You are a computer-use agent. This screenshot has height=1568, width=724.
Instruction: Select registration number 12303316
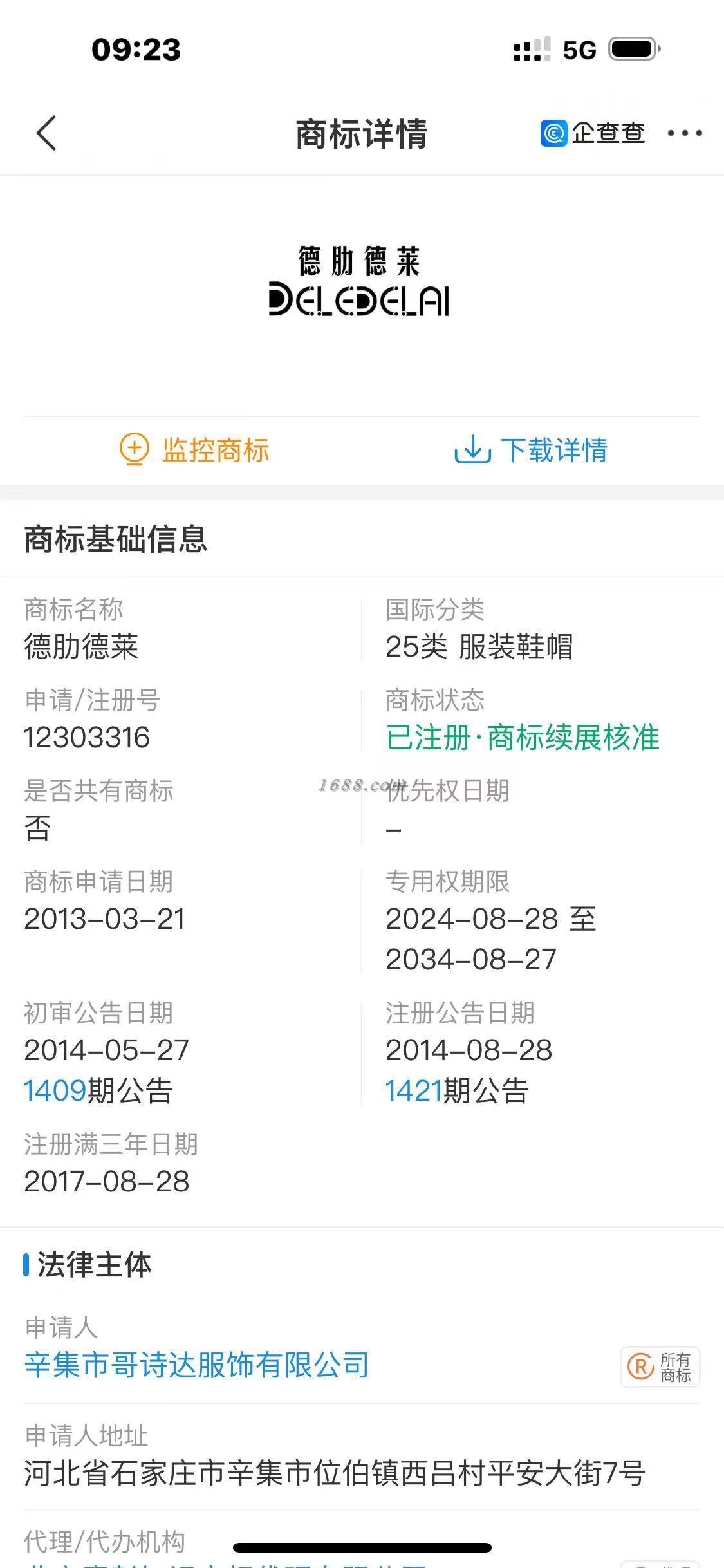[87, 738]
